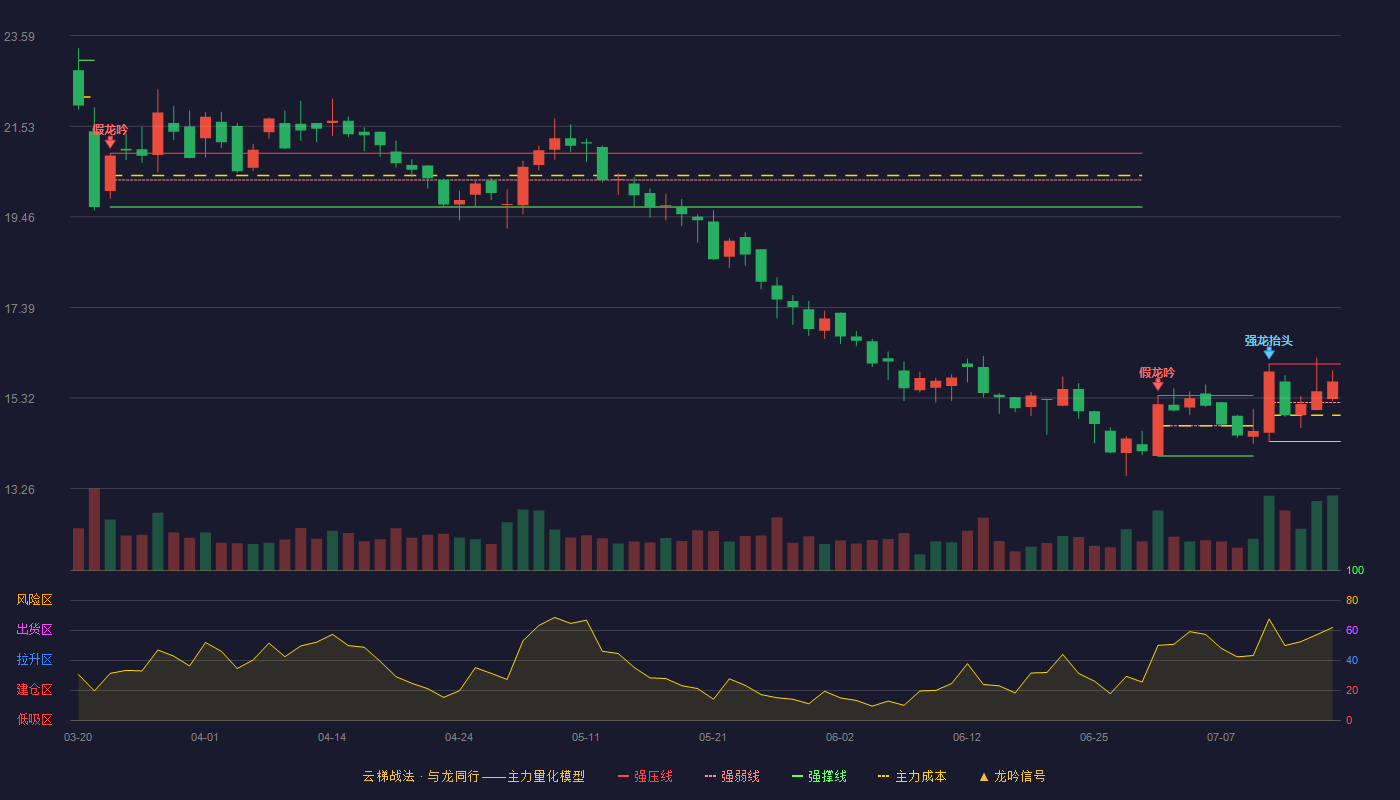Image resolution: width=1400 pixels, height=800 pixels.
Task: Click the 07-07 date axis label
Action: 1221,737
